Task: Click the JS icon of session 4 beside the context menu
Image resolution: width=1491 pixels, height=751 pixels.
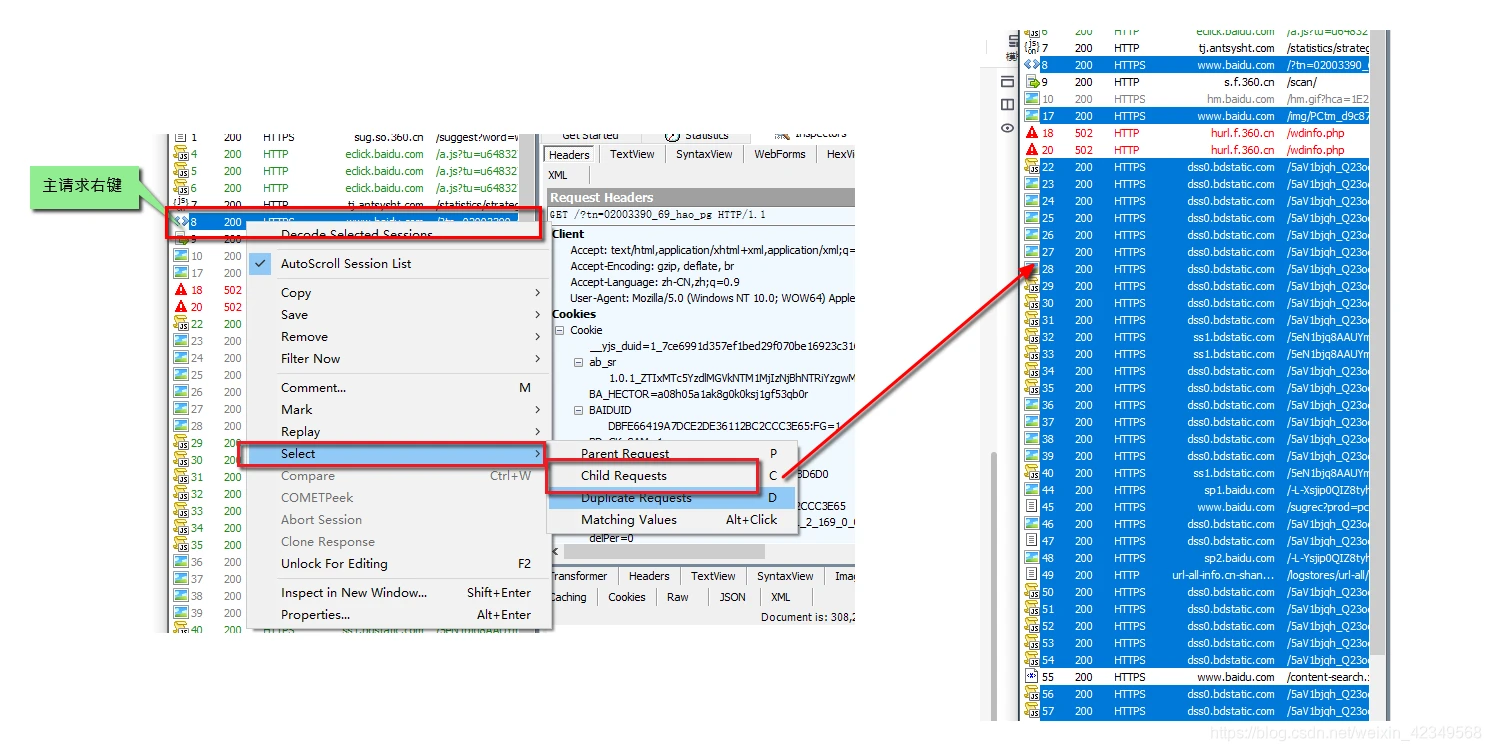Action: pos(181,155)
